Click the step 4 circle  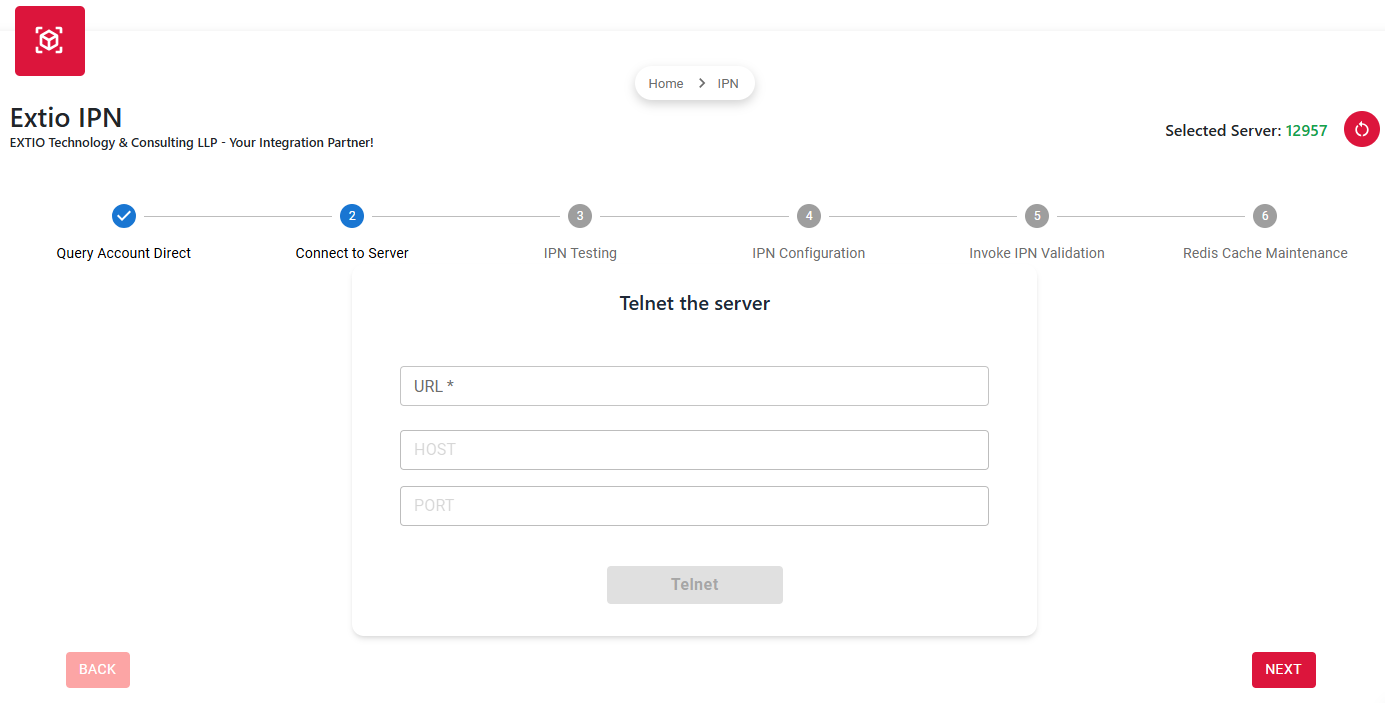coord(809,216)
